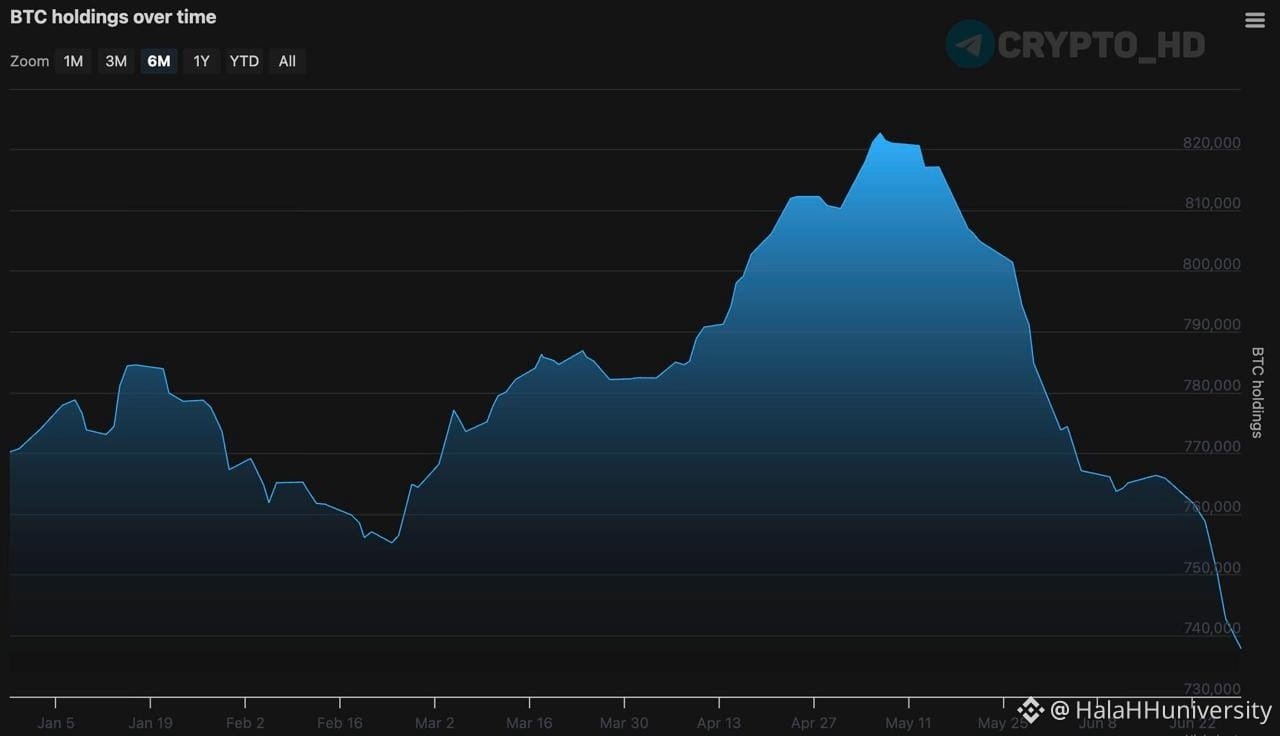Switch zoom range to 1Y
The image size is (1280, 736).
coord(201,61)
